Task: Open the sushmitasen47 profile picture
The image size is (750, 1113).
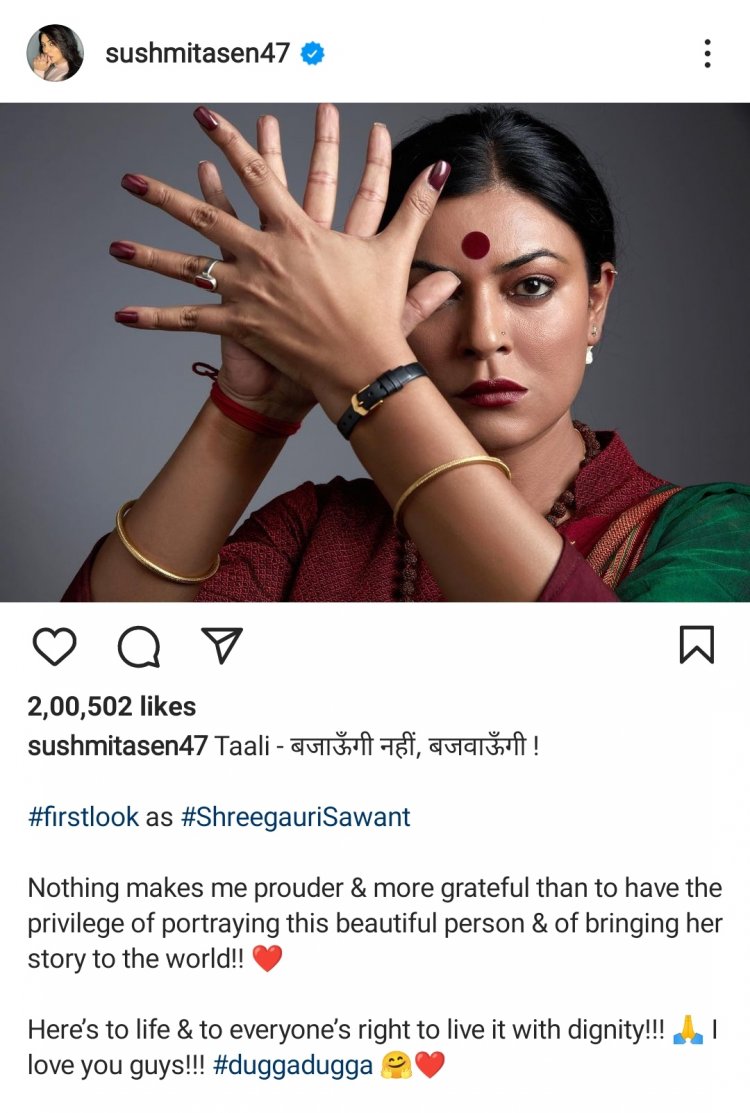Action: click(x=55, y=53)
